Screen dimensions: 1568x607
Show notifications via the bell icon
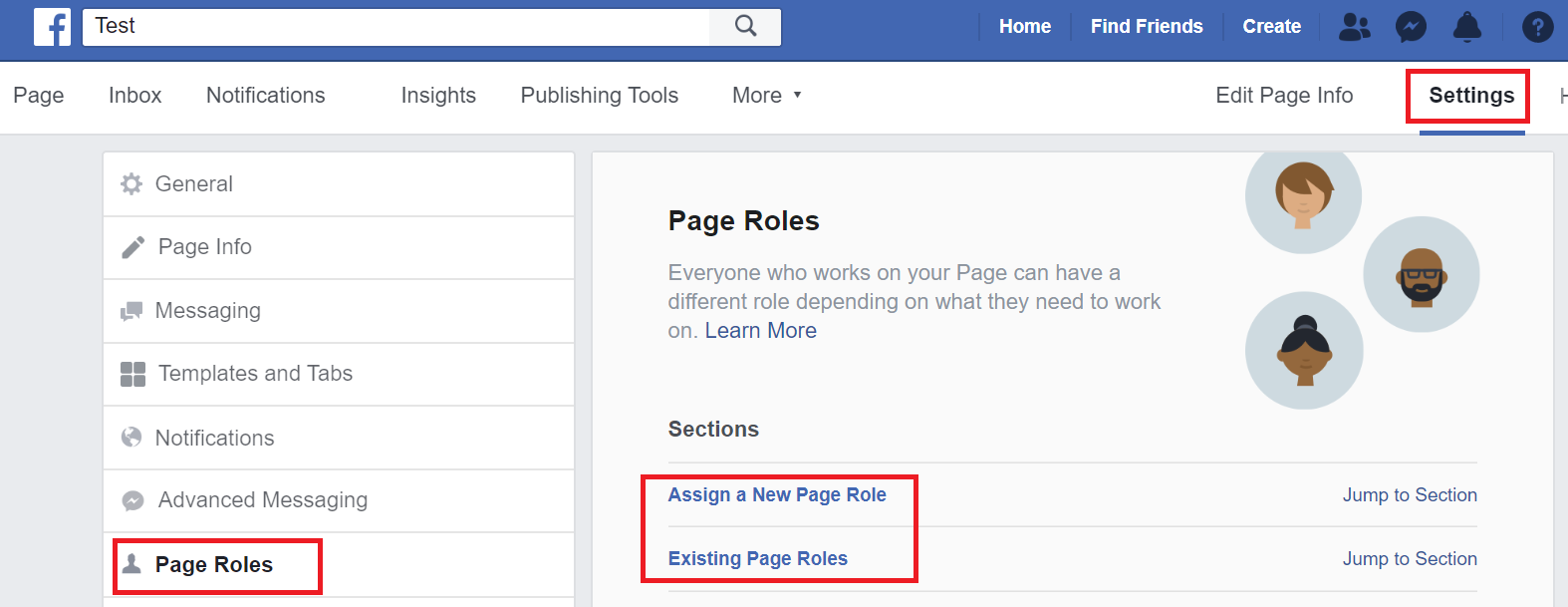click(1466, 27)
